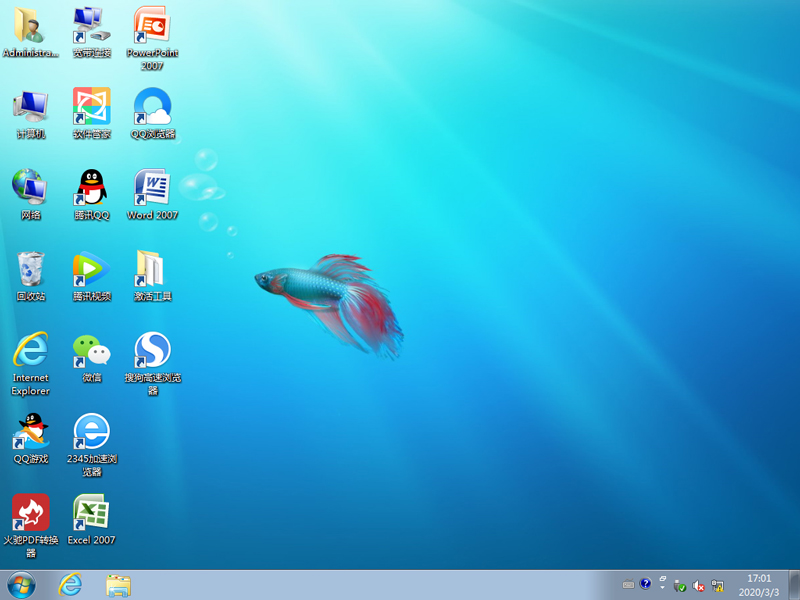Click the 火绒PDF转换器 desktop shortcut

[30, 514]
